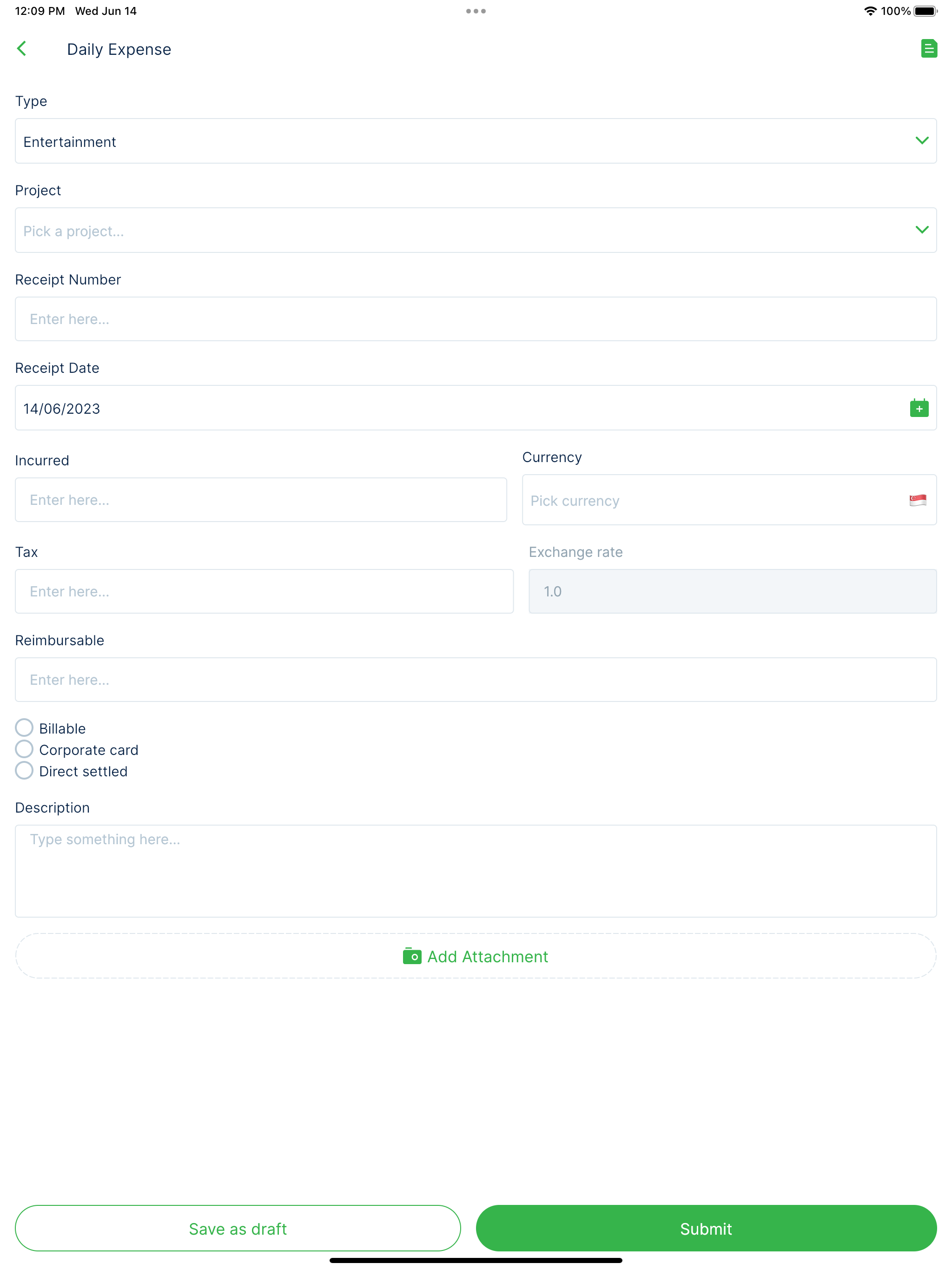Tap the three-dot multitasking indicator
The width and height of the screenshot is (952, 1270).
click(x=476, y=11)
